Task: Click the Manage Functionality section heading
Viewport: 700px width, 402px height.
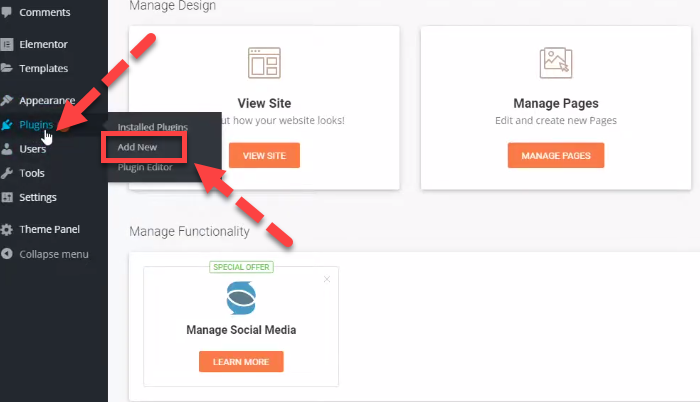Action: pyautogui.click(x=189, y=231)
